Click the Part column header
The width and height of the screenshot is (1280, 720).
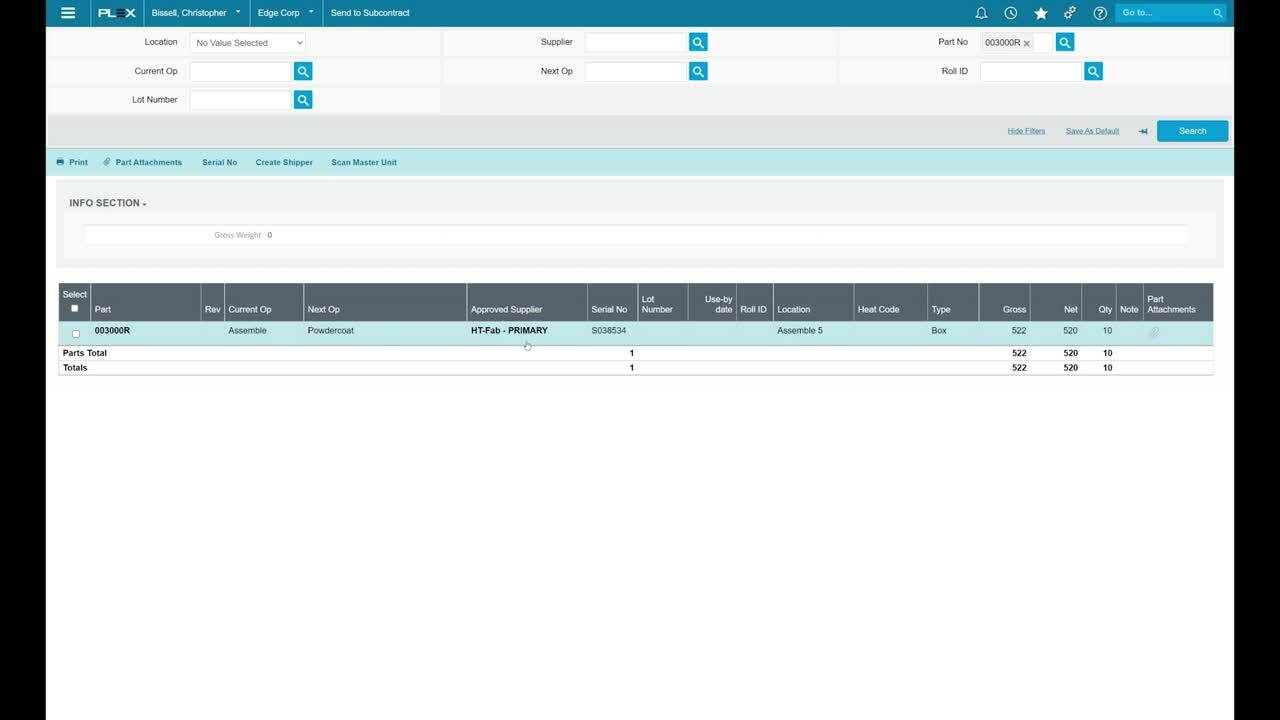pyautogui.click(x=146, y=302)
